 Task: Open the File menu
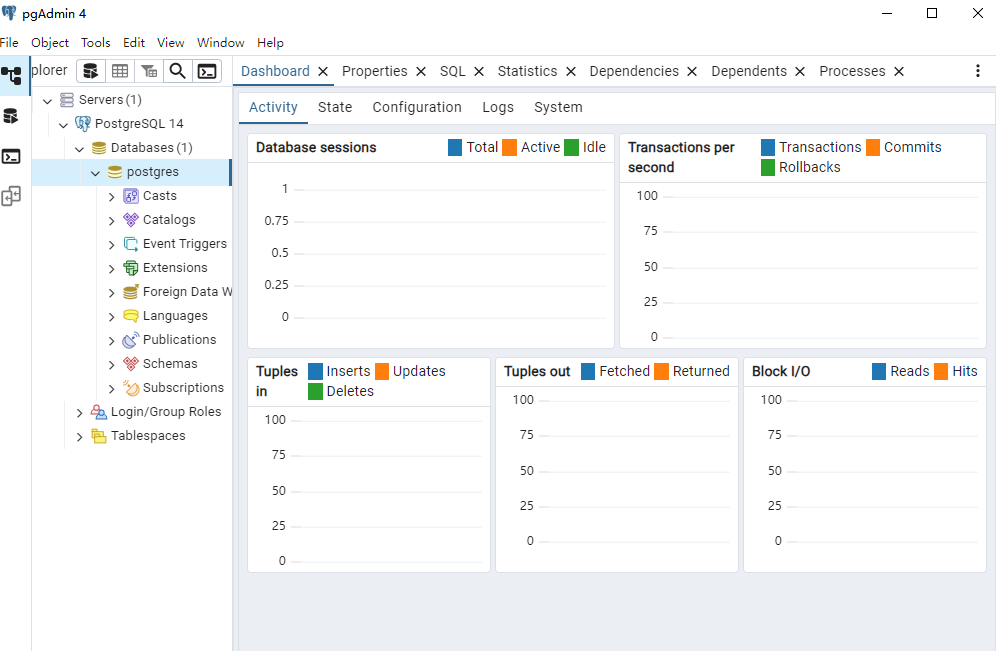click(x=9, y=43)
